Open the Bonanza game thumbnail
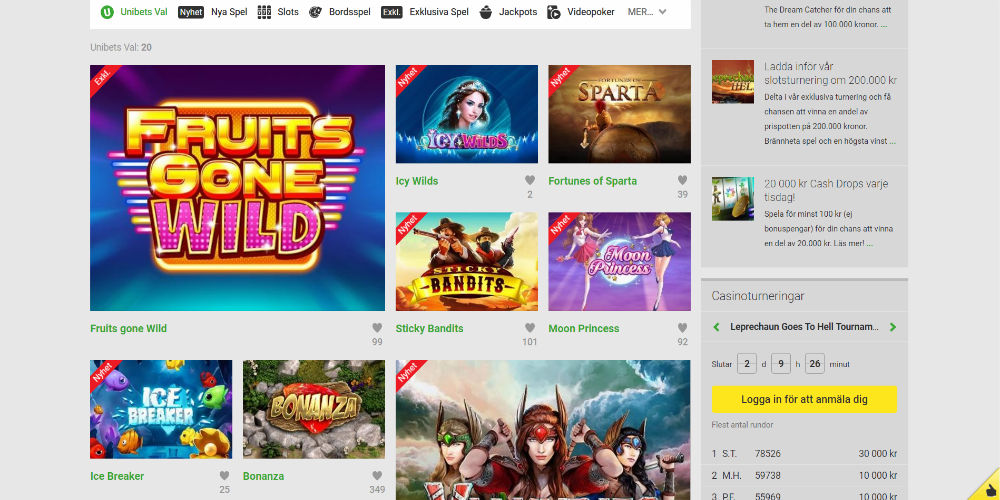This screenshot has width=1000, height=500. (314, 409)
